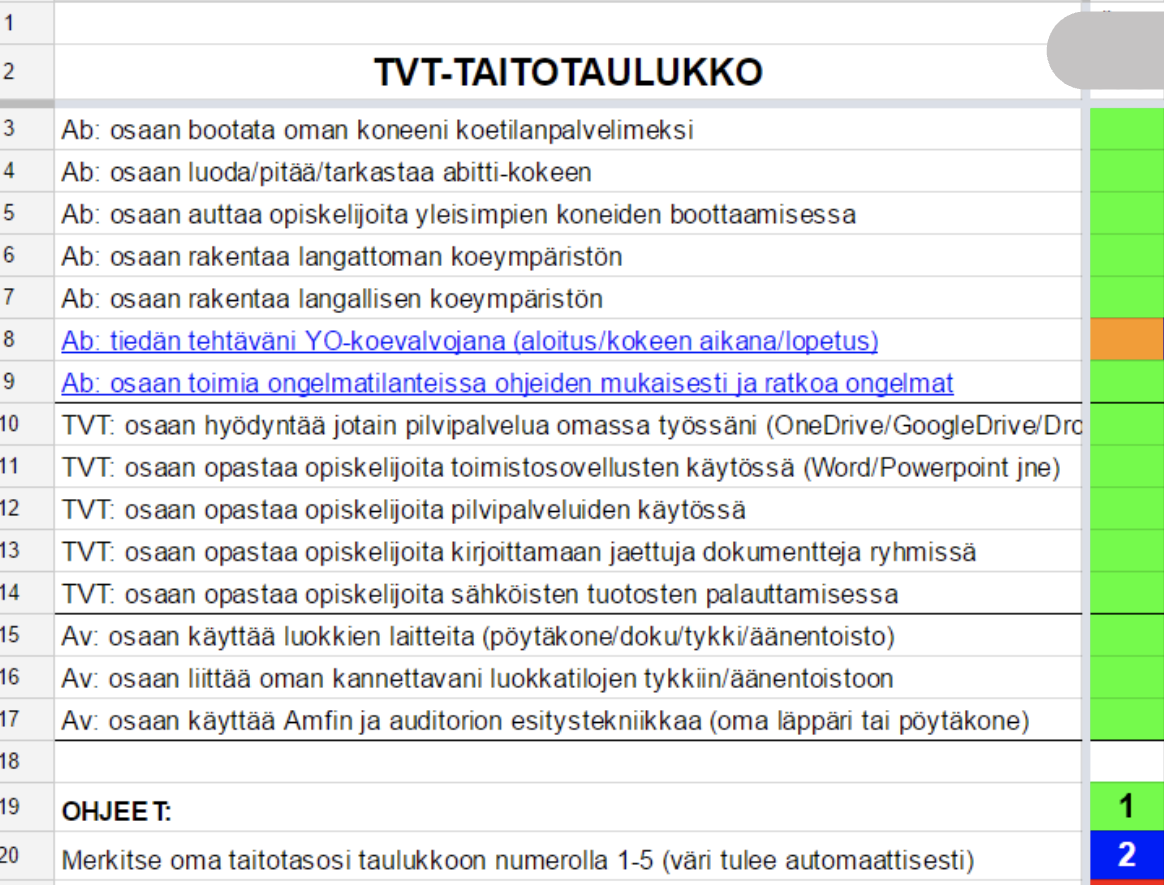Click row header 8

pyautogui.click(x=27, y=341)
